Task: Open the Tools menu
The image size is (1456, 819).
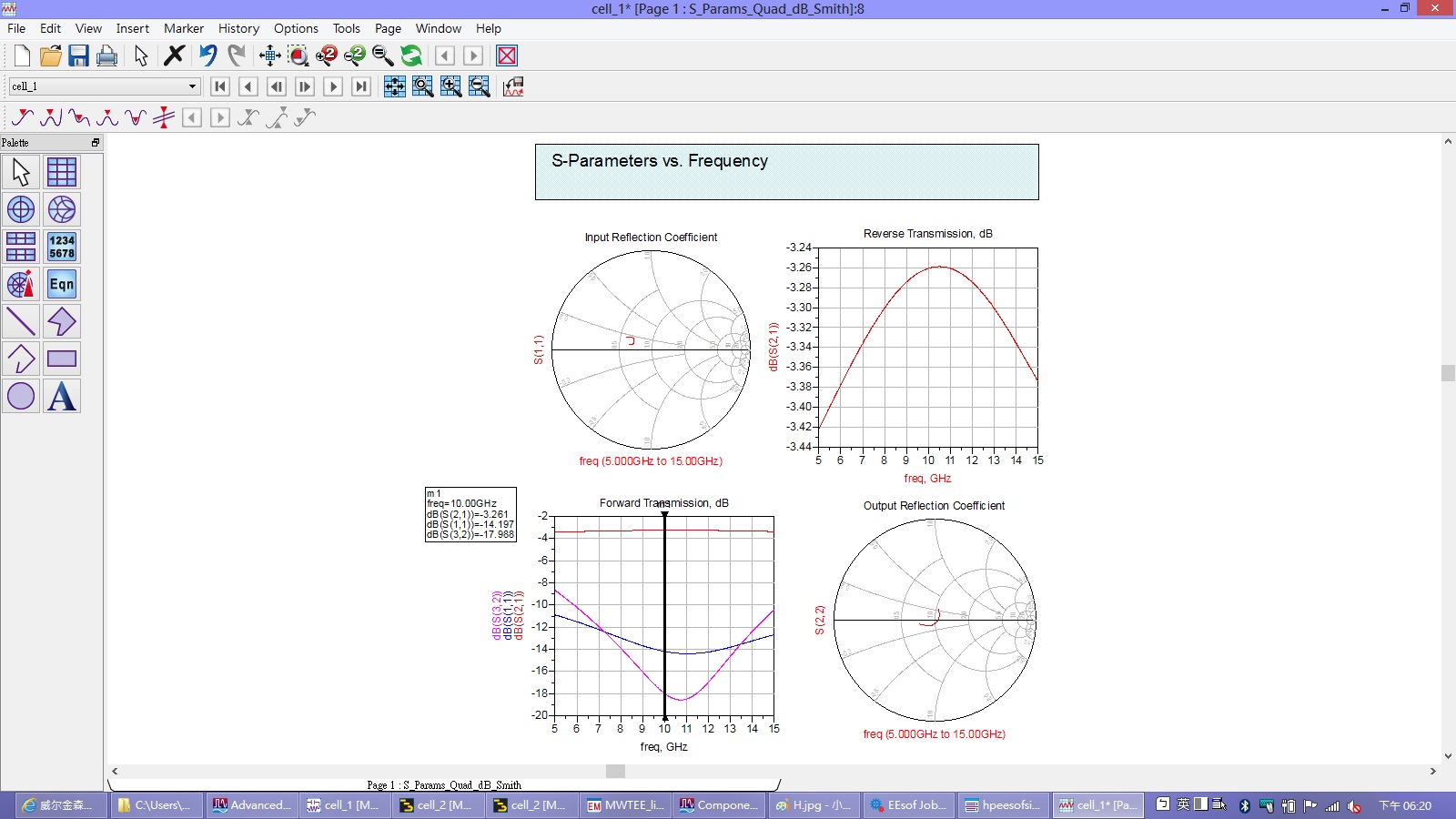Action: (346, 28)
